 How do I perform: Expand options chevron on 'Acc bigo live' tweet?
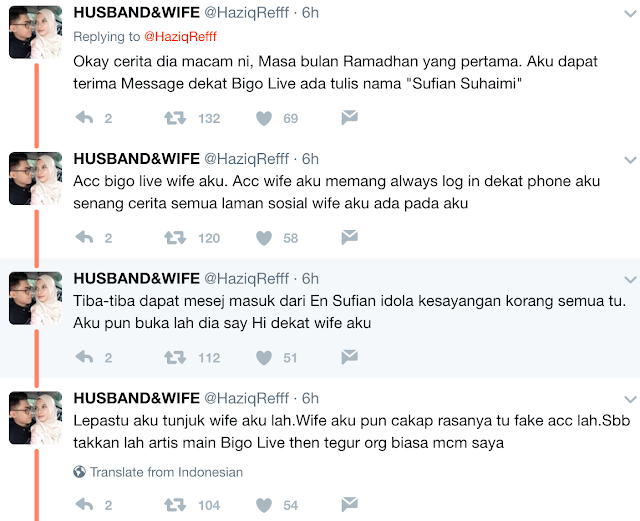tap(631, 160)
